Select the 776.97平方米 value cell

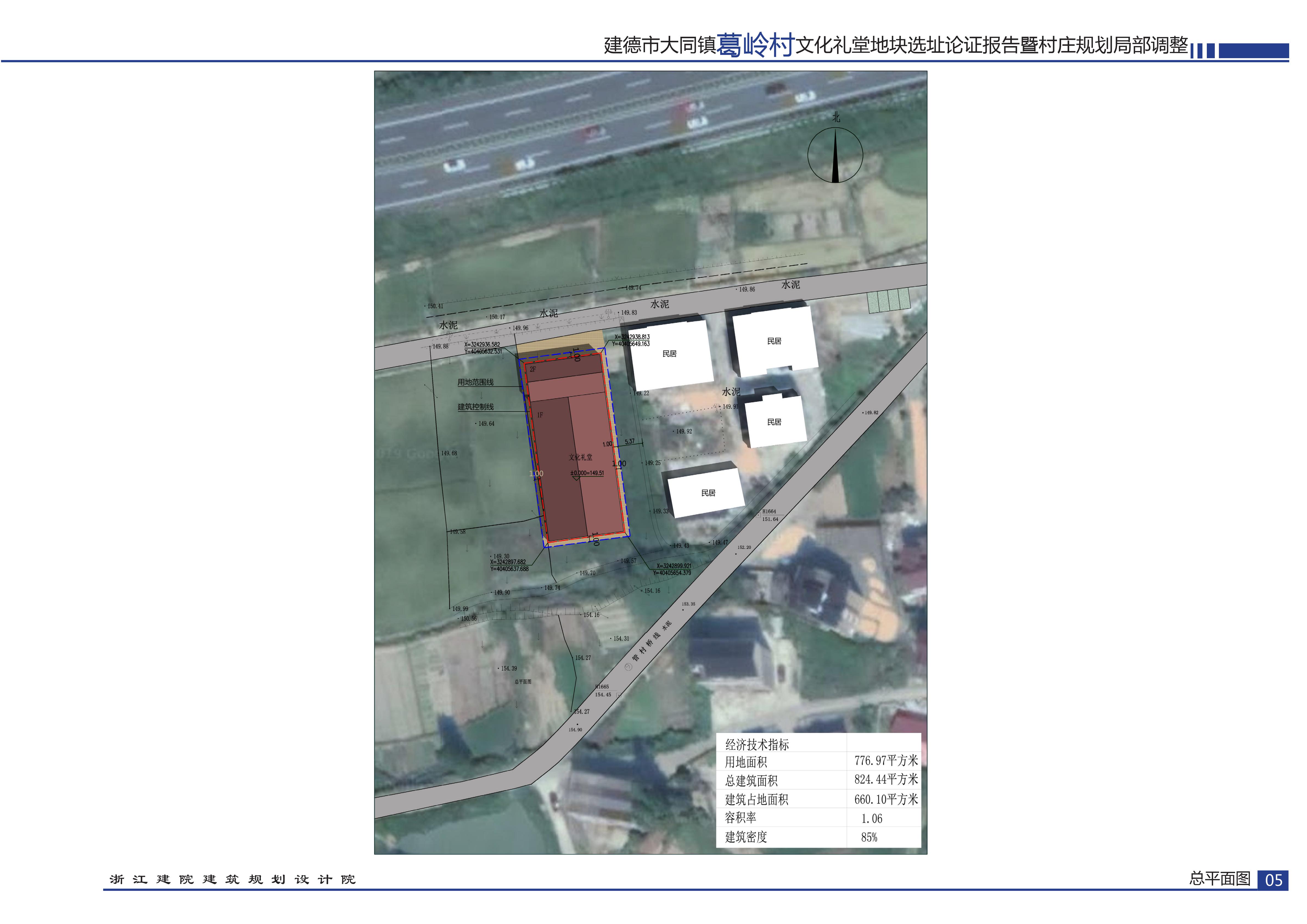pos(886,761)
